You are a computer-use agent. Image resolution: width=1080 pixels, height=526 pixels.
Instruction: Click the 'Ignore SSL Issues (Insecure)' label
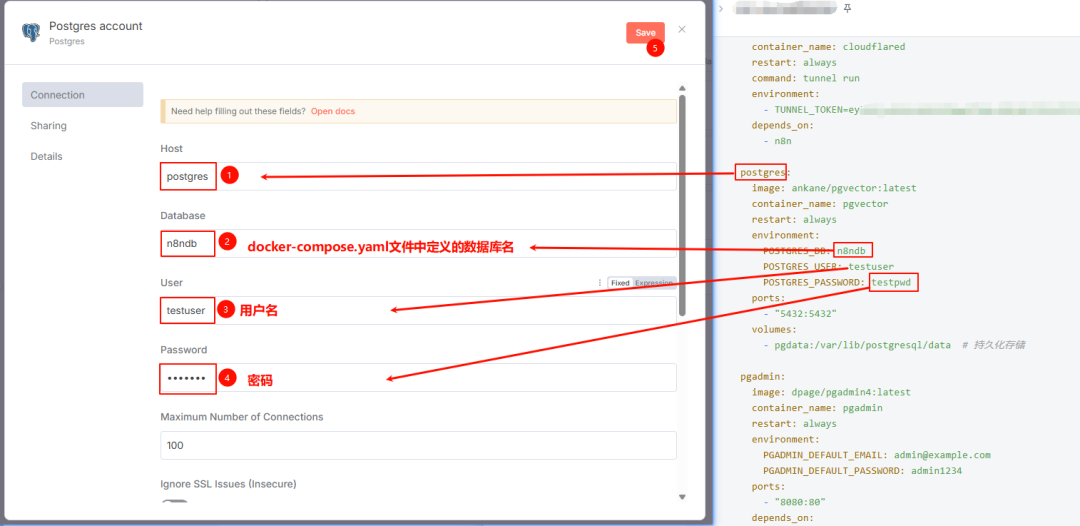tap(228, 484)
